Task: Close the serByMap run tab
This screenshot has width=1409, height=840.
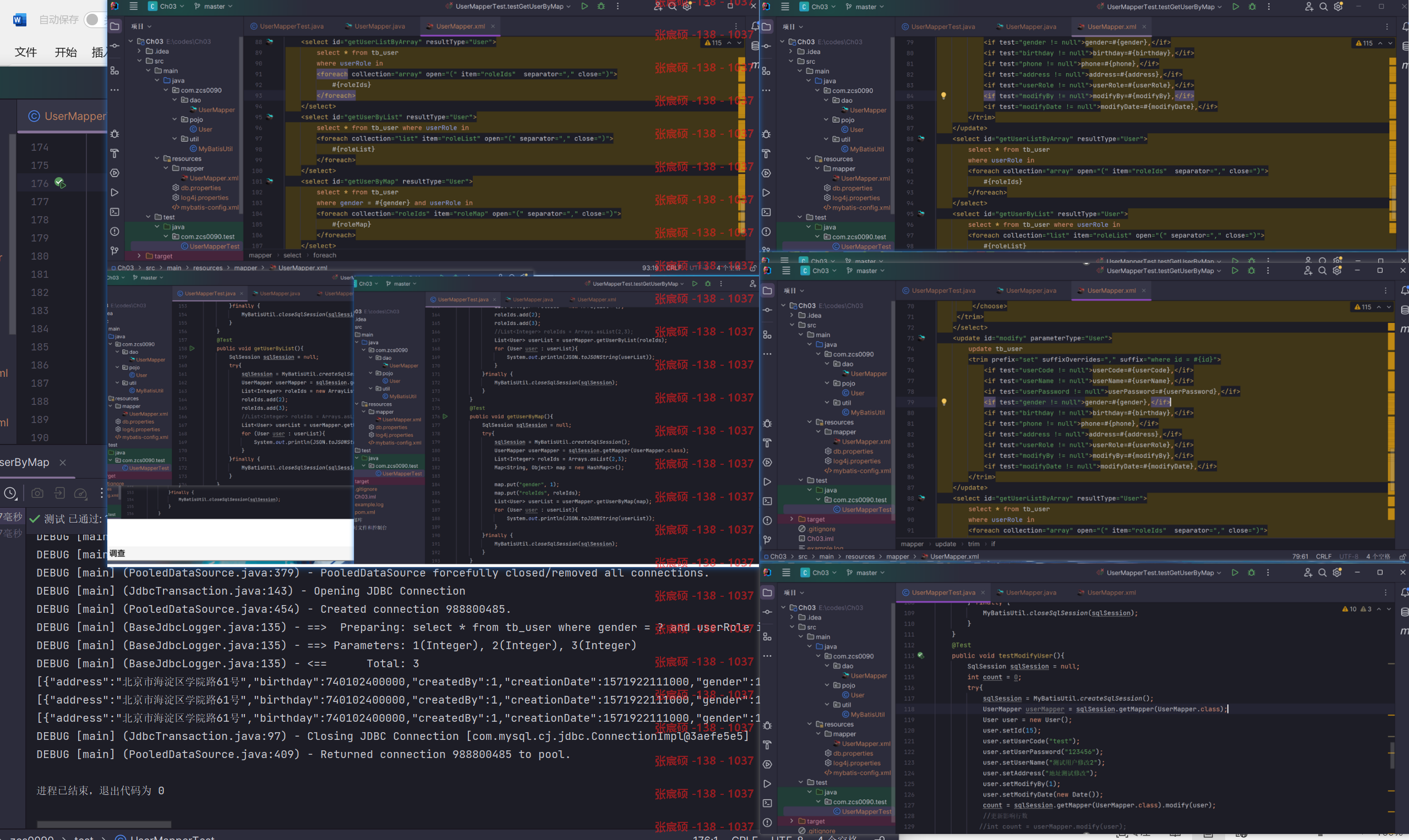Action: click(x=63, y=463)
